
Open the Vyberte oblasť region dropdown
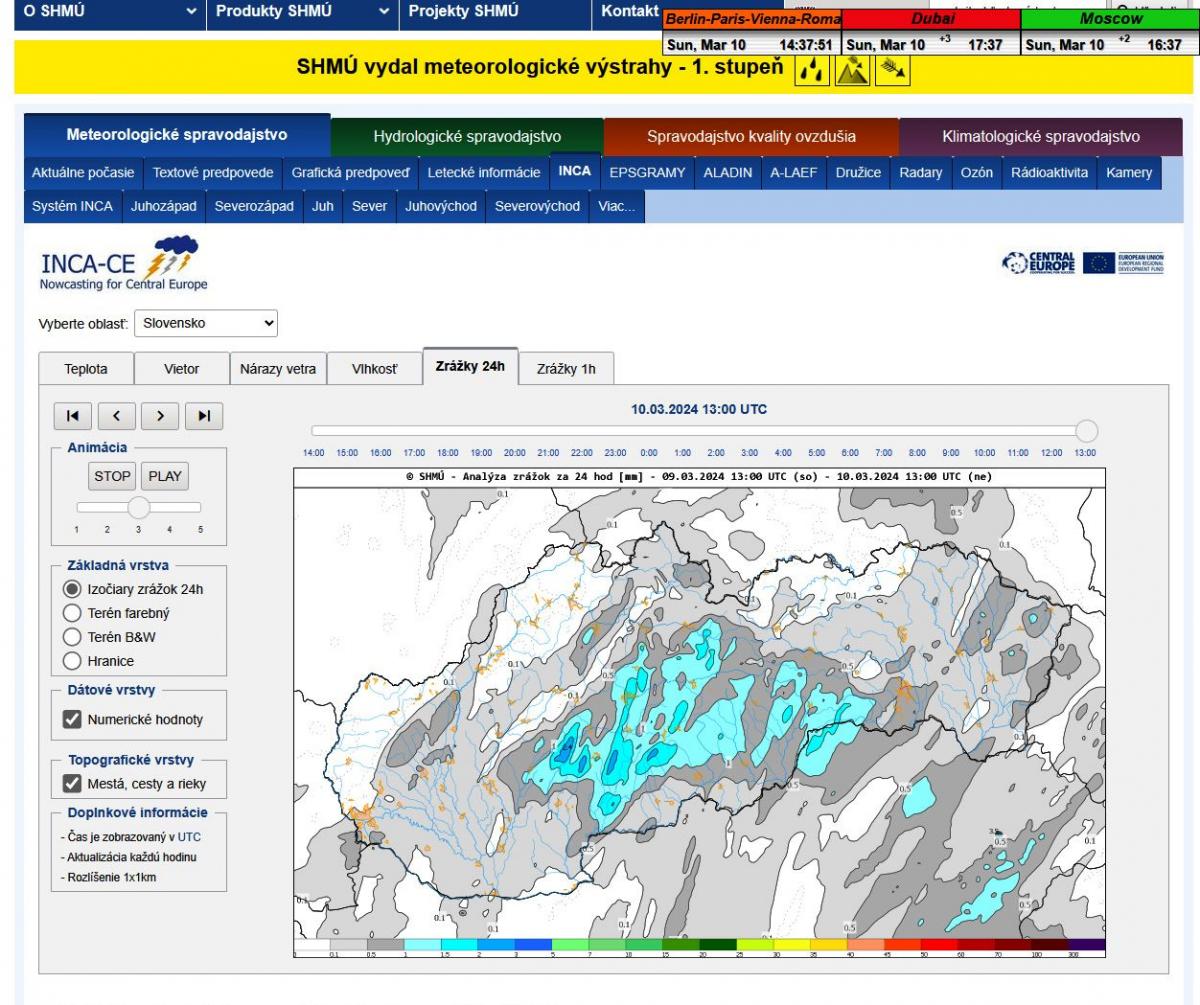(206, 323)
